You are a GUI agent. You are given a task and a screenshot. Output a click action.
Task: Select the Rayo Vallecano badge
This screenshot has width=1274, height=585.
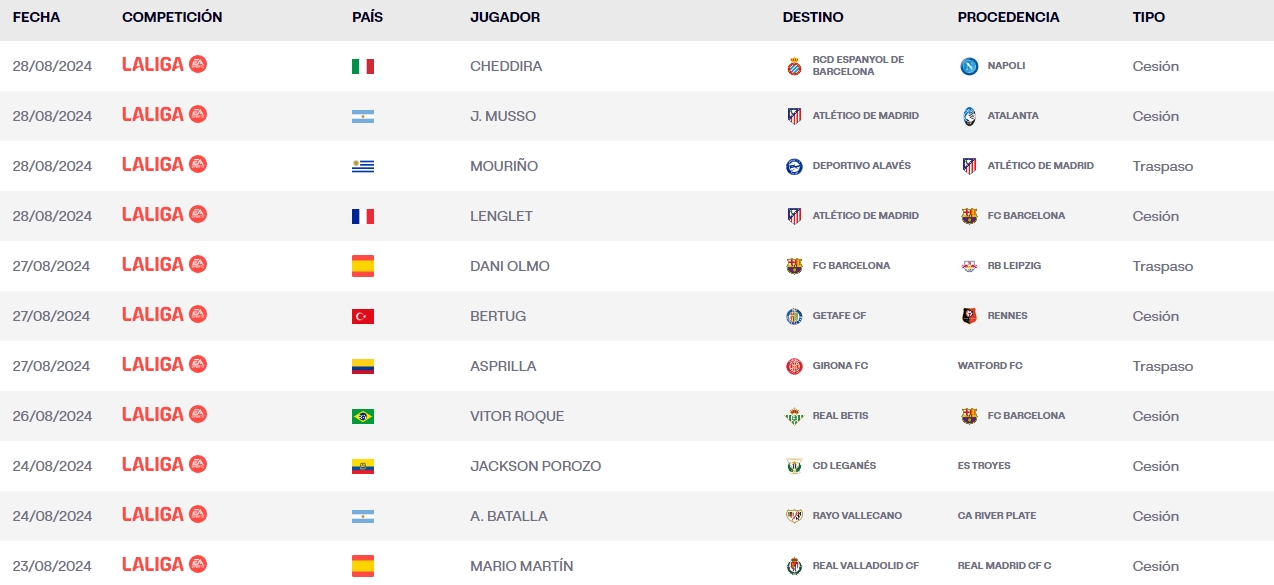point(794,516)
